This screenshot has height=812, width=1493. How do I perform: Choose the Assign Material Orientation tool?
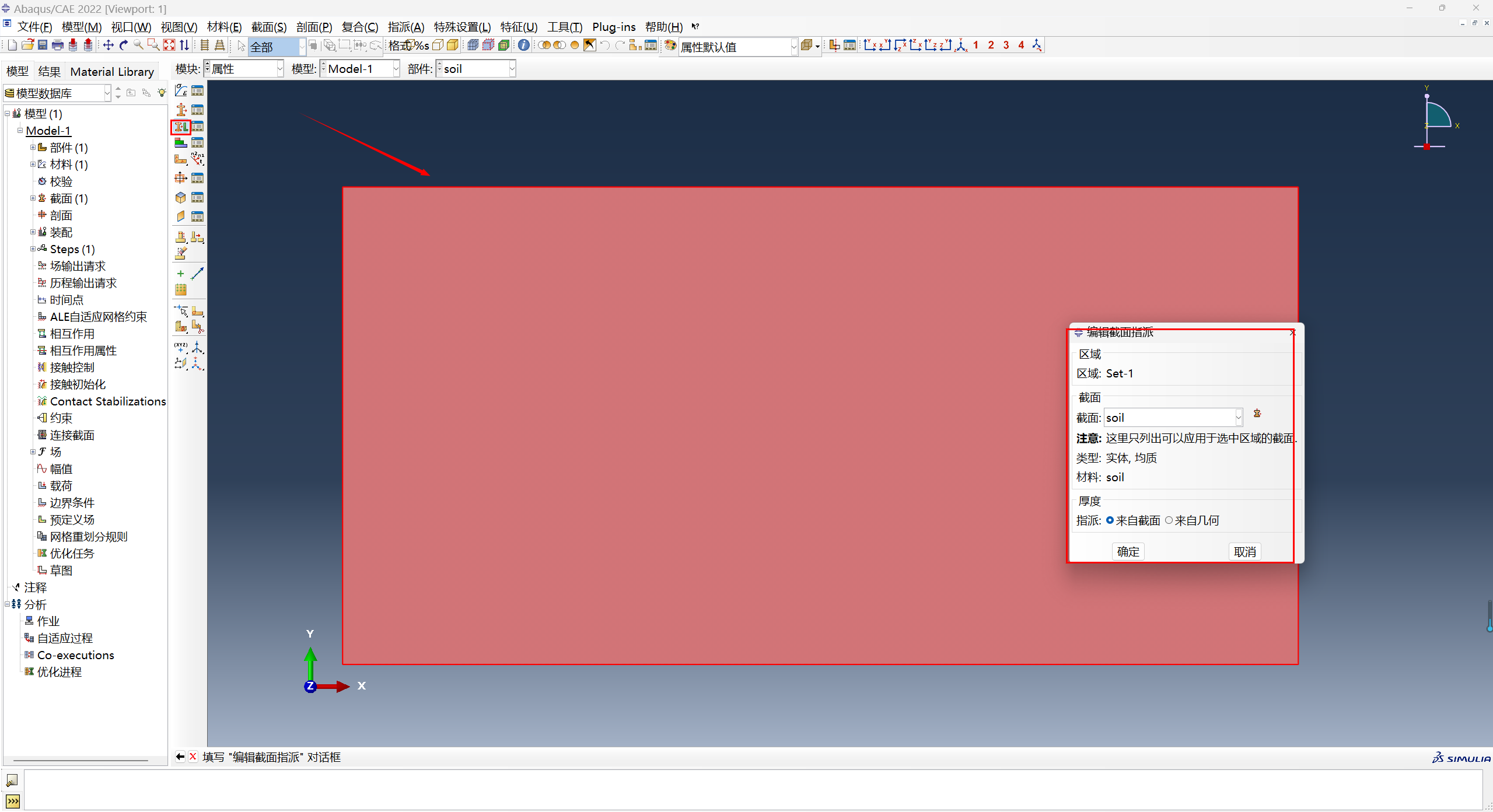click(181, 159)
